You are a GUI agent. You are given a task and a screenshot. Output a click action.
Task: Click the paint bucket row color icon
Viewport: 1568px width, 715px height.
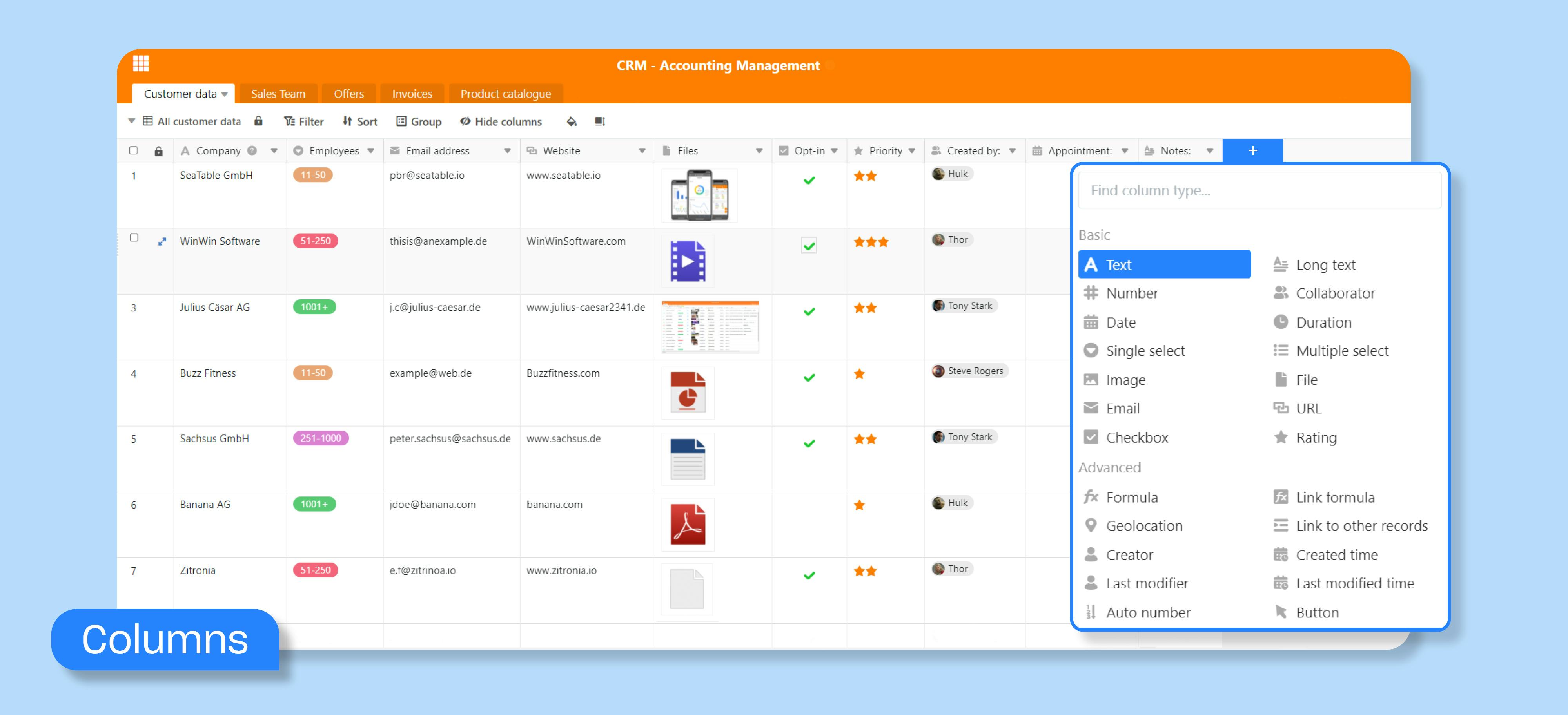point(571,121)
